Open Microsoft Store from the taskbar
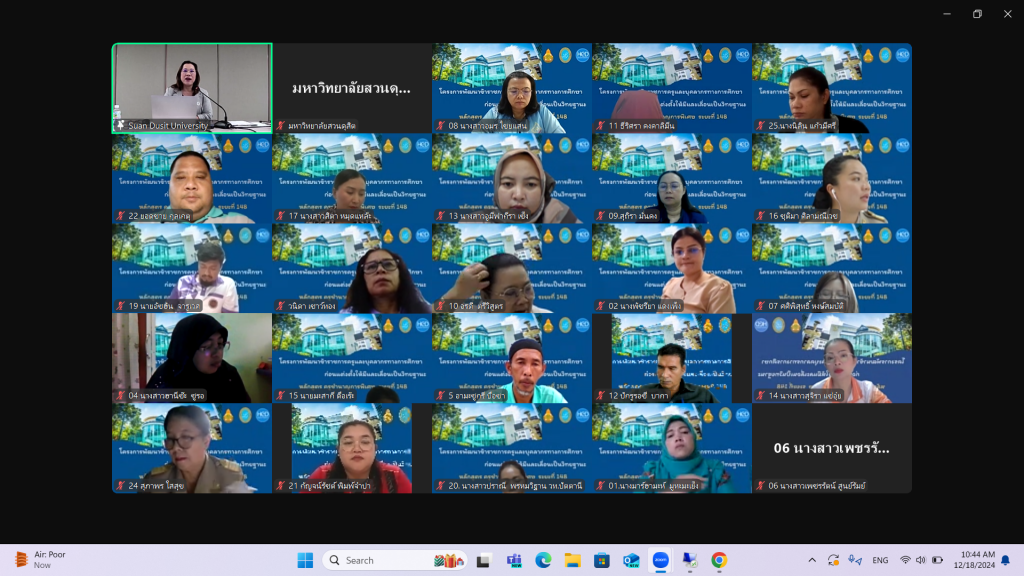 (x=602, y=560)
